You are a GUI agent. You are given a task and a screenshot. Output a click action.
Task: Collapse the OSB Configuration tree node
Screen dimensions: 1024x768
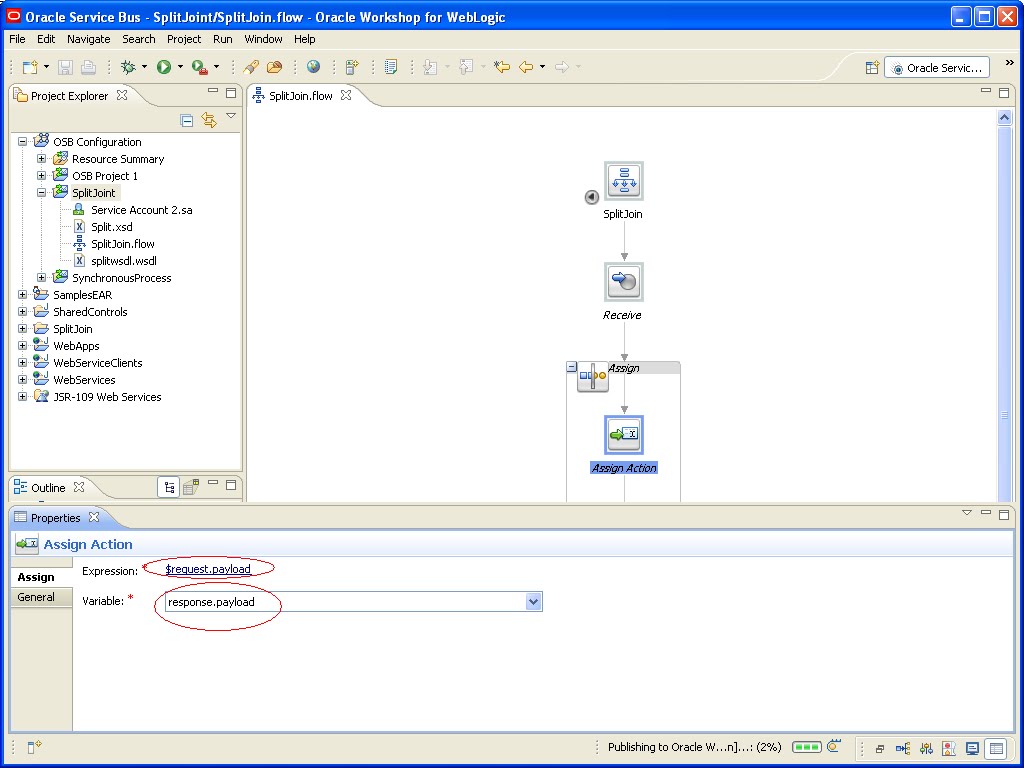click(x=23, y=142)
